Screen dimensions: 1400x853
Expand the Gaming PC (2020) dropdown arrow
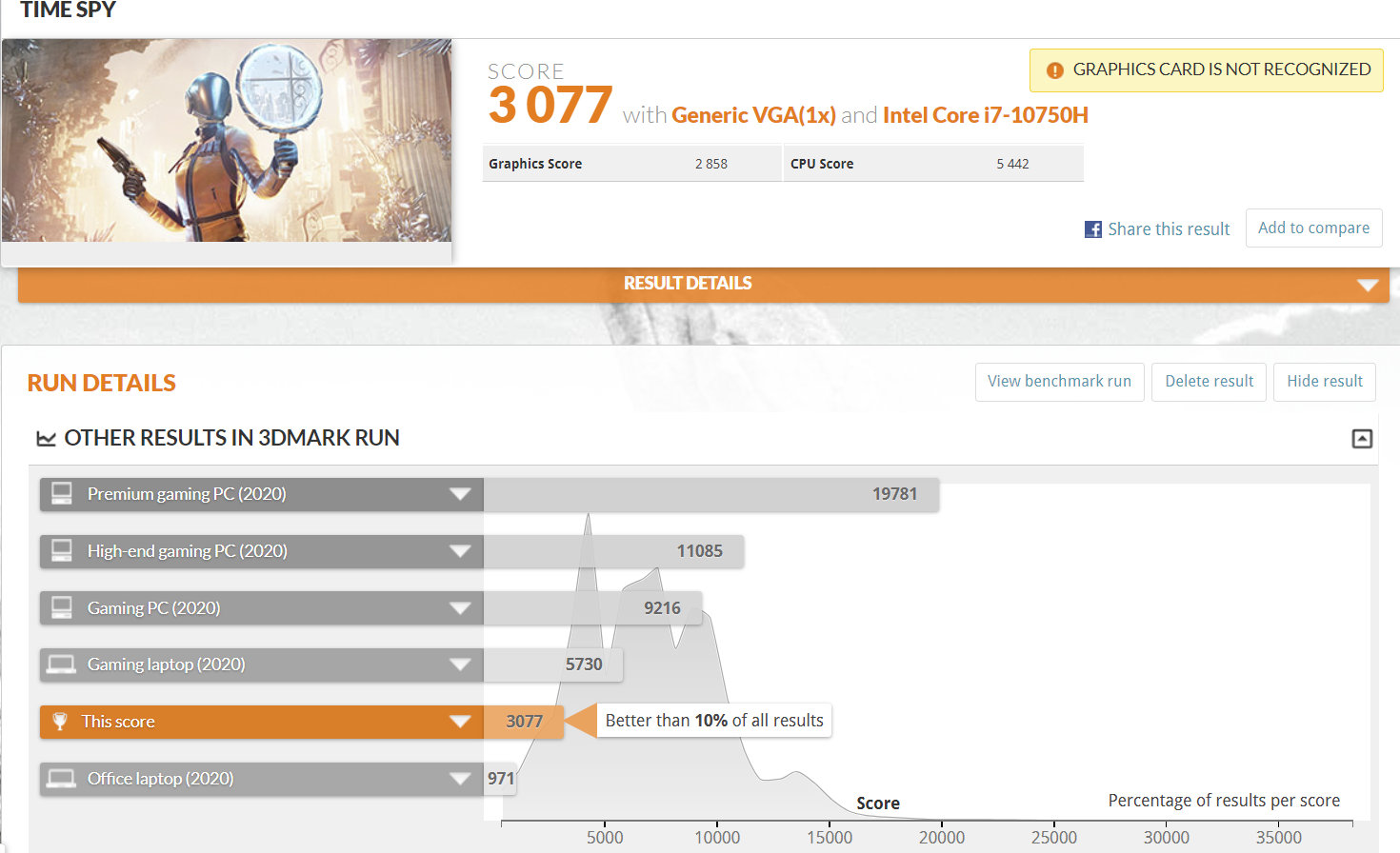460,608
